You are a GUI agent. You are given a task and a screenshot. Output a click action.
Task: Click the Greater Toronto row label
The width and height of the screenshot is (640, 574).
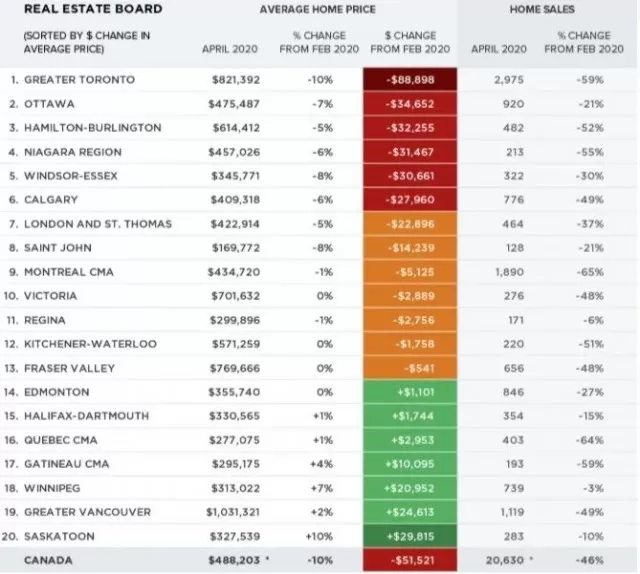(x=79, y=80)
